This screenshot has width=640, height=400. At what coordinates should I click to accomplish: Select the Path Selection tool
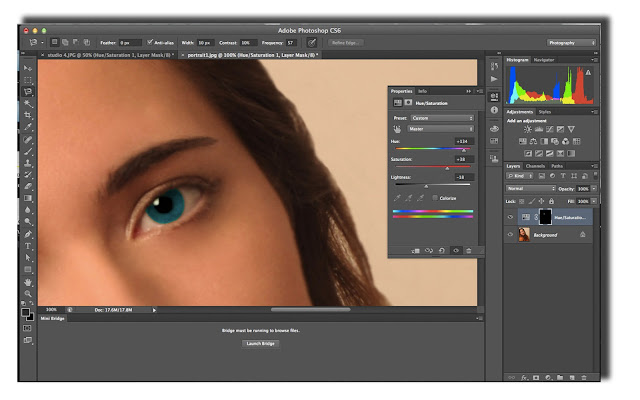tap(27, 258)
